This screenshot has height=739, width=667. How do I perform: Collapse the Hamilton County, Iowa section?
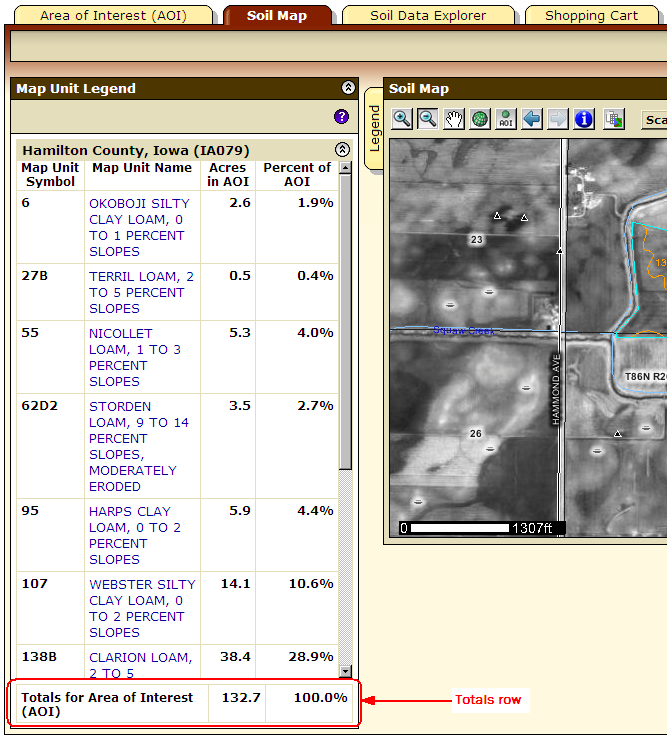tap(342, 149)
